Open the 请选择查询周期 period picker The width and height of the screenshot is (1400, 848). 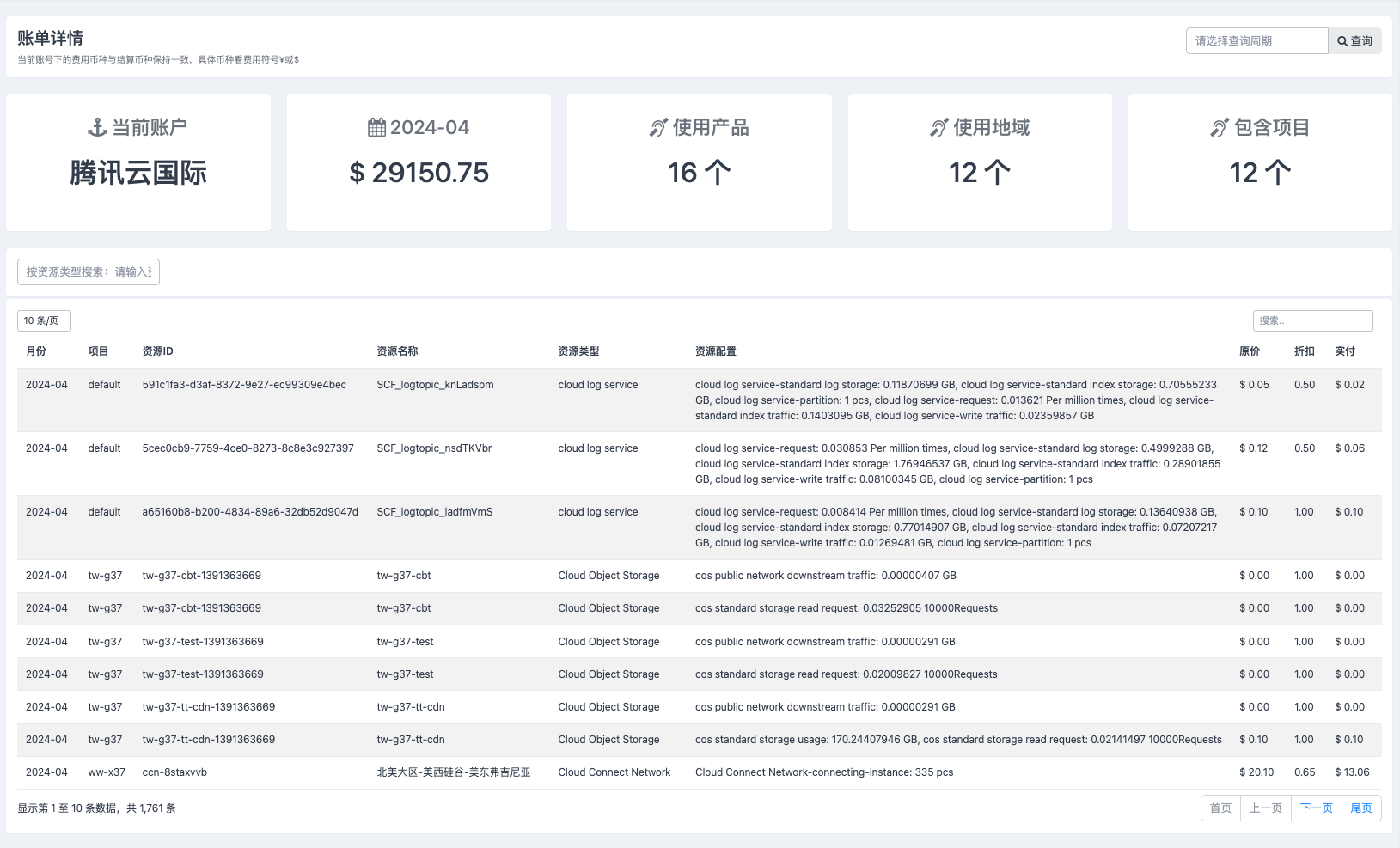point(1256,41)
